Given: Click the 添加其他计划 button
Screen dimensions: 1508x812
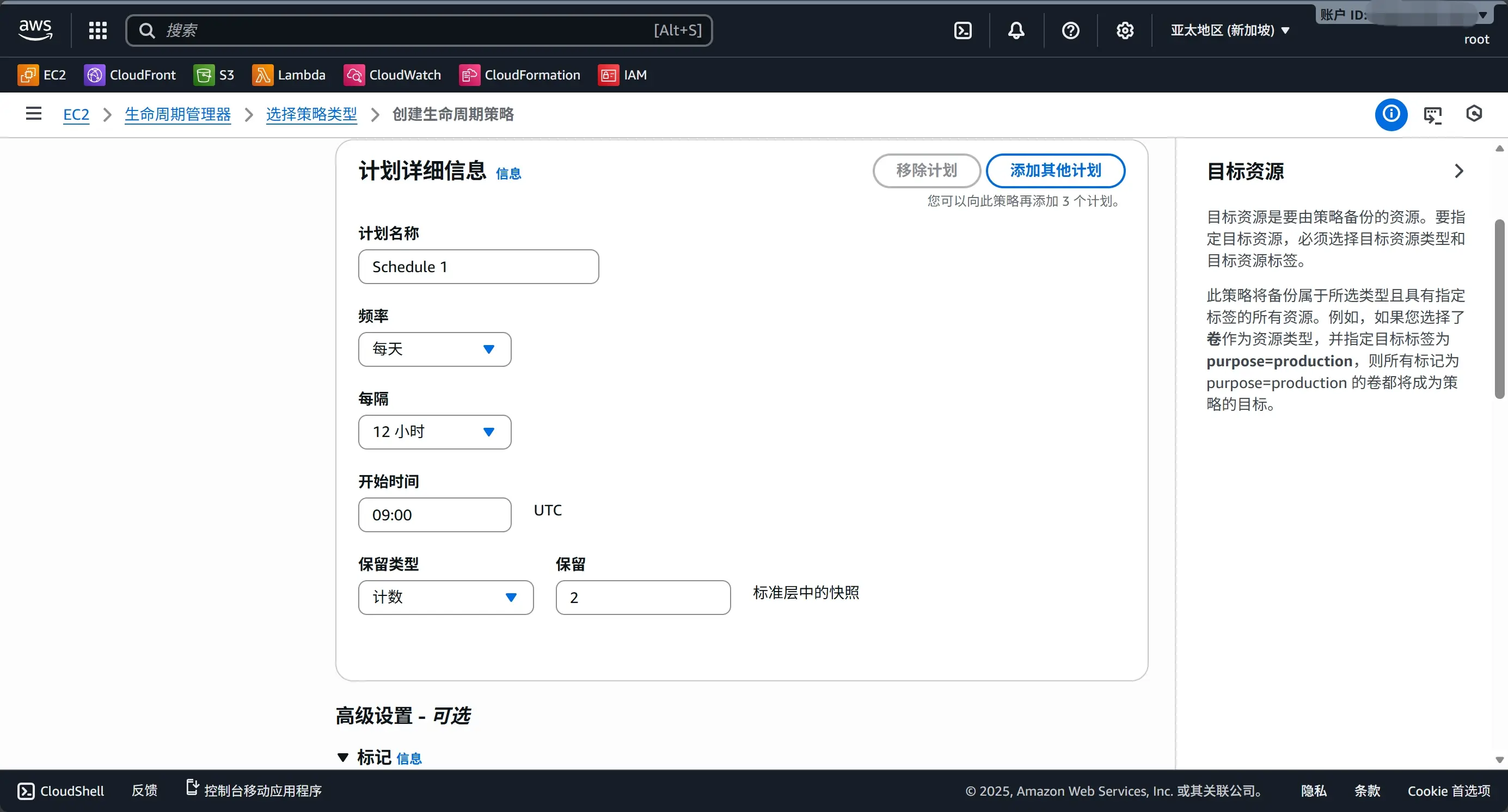Looking at the screenshot, I should 1056,170.
